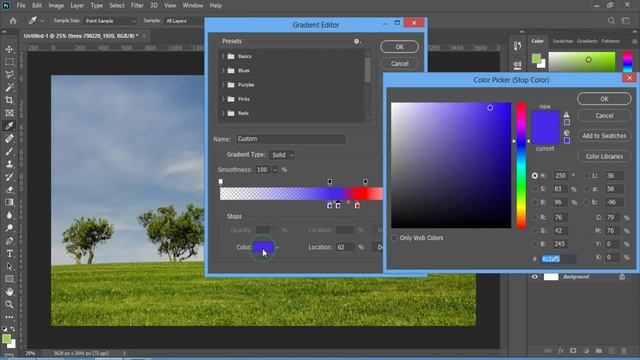
Task: Select the Gradient tool
Action: pyautogui.click(x=9, y=202)
